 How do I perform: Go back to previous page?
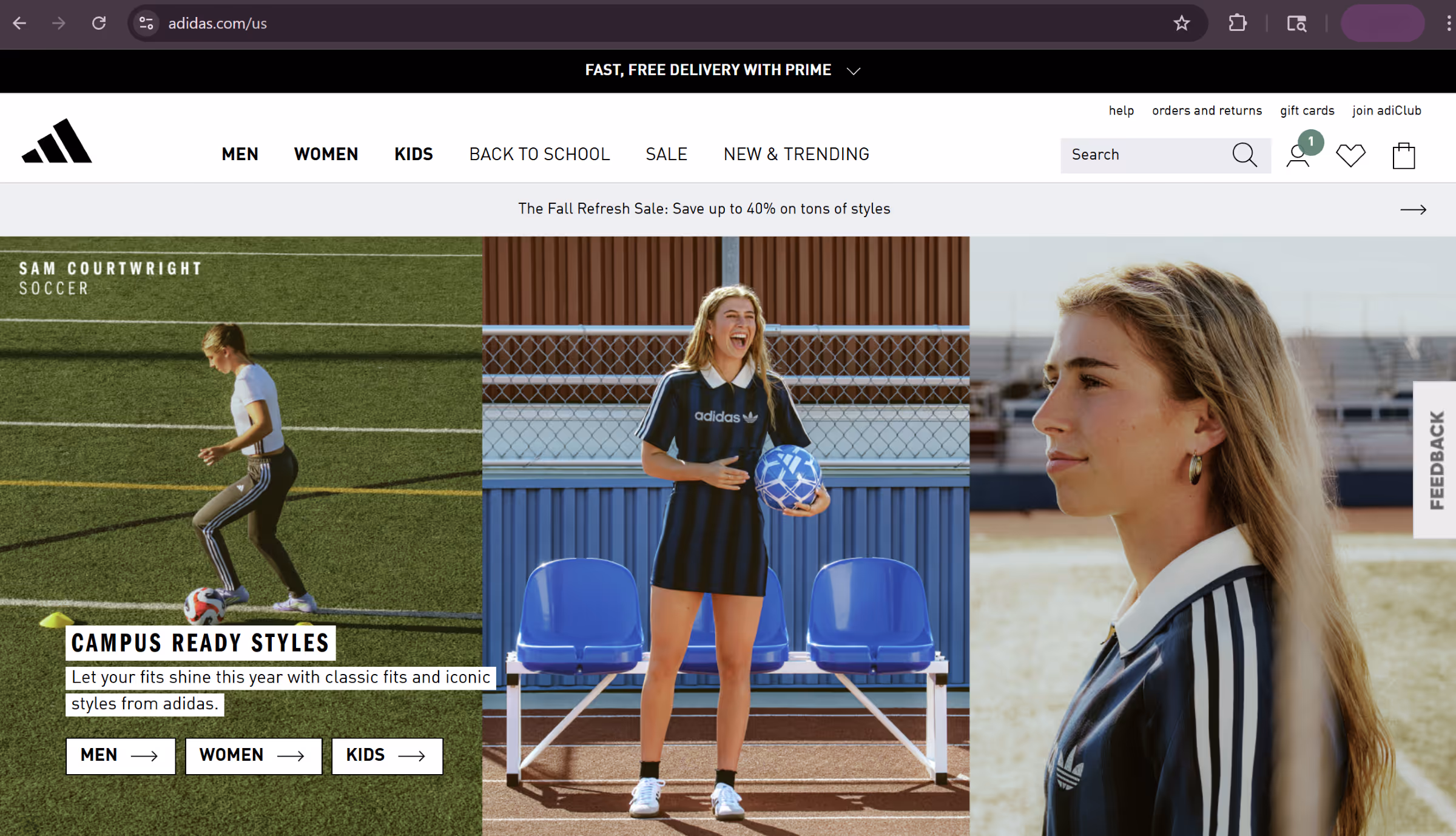pyautogui.click(x=19, y=24)
